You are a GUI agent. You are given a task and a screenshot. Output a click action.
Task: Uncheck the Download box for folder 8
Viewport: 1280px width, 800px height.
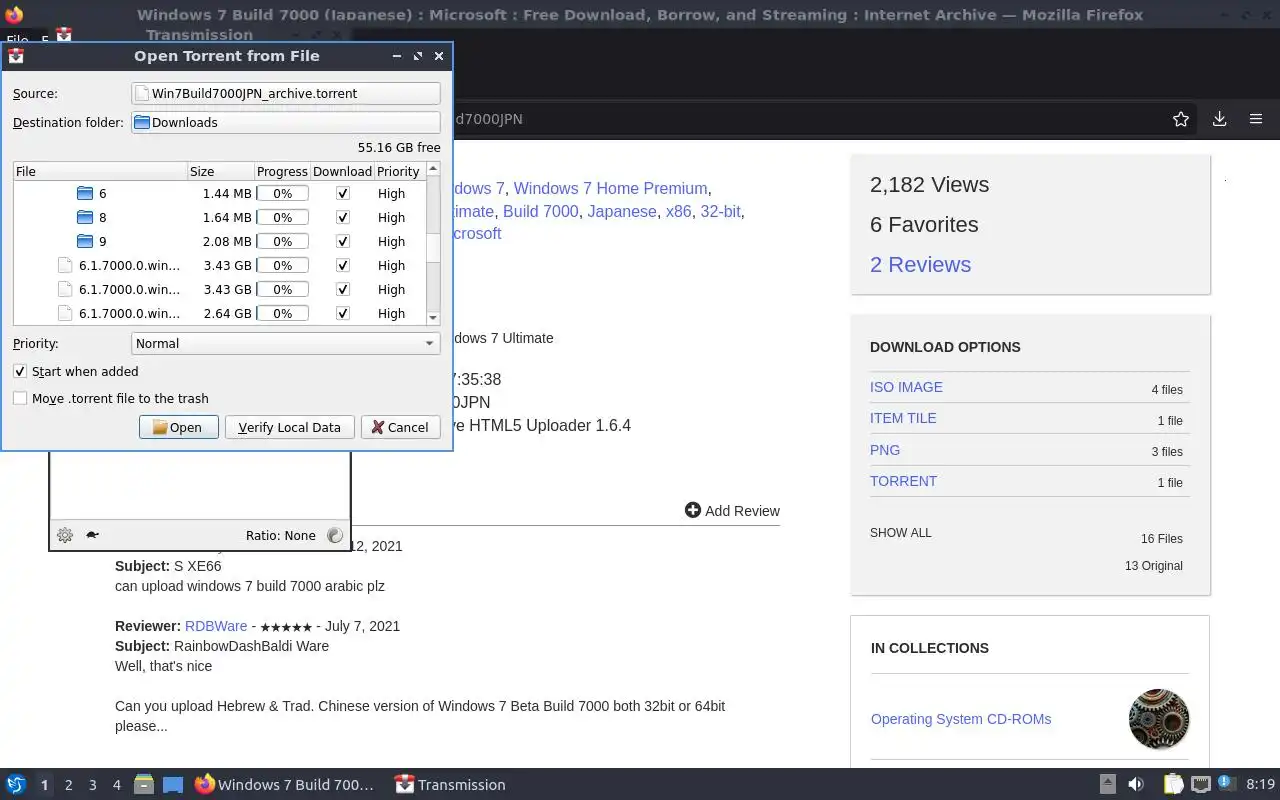(x=343, y=217)
